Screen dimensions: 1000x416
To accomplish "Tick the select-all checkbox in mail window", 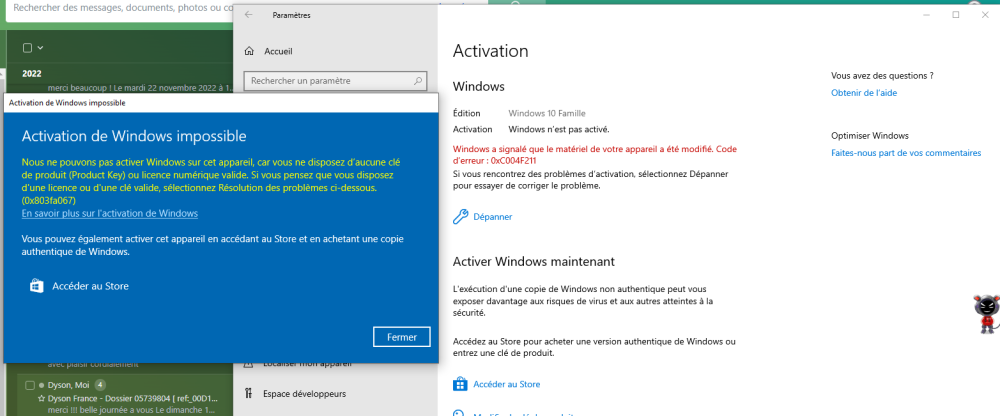I will point(27,48).
